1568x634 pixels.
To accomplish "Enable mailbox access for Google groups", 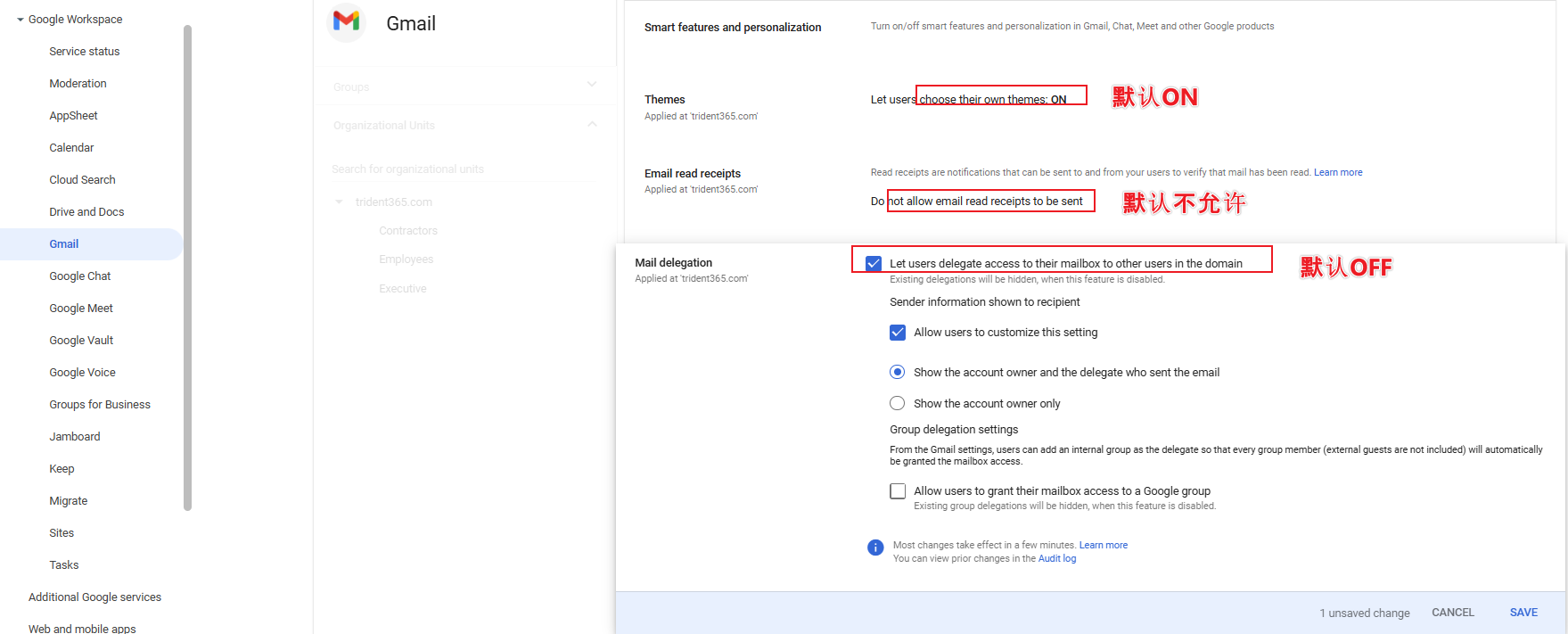I will 898,491.
